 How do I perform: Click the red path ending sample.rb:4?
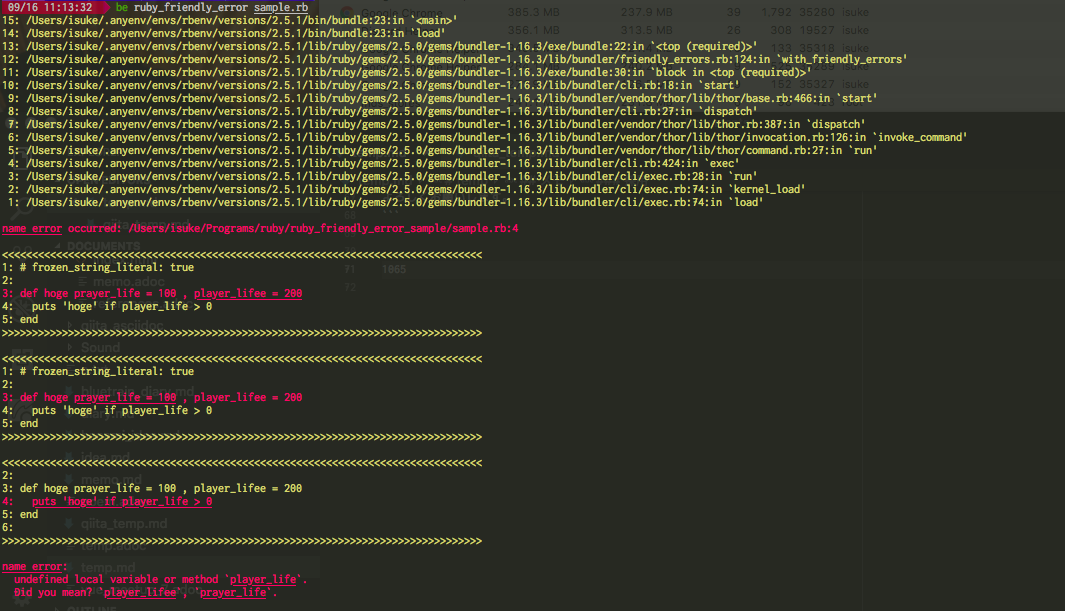pos(323,228)
